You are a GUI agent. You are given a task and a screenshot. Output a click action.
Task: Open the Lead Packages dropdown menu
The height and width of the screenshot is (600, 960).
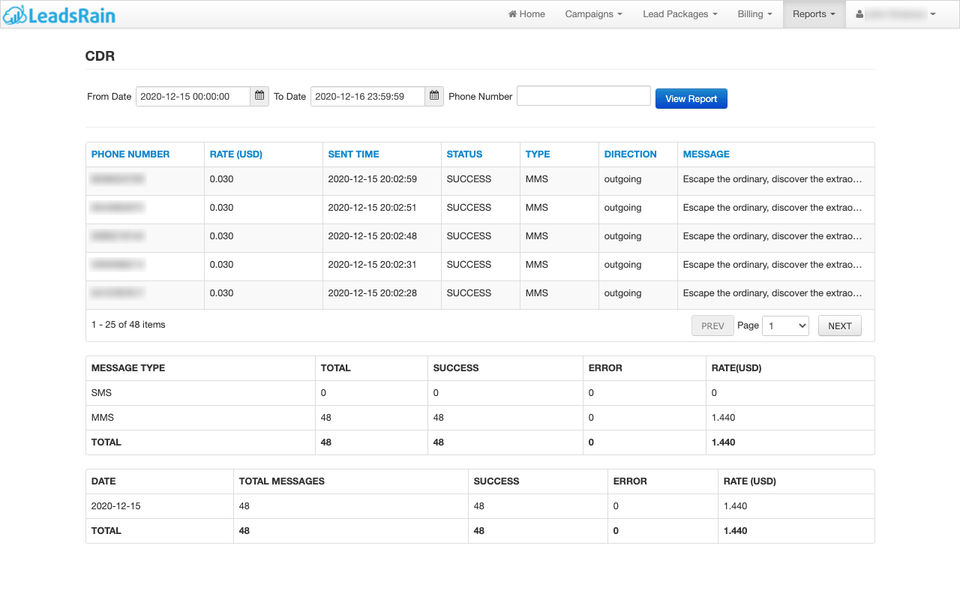click(x=679, y=14)
